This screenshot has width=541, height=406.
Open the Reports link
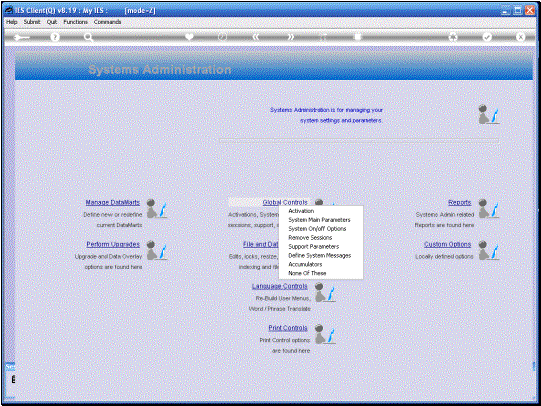460,202
